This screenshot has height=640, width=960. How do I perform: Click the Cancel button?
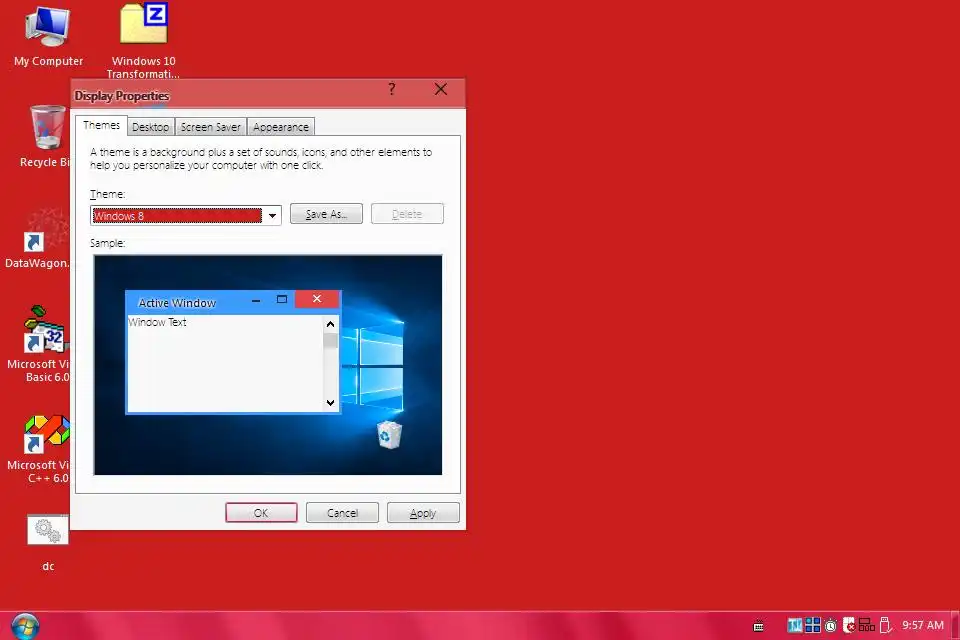coord(342,513)
